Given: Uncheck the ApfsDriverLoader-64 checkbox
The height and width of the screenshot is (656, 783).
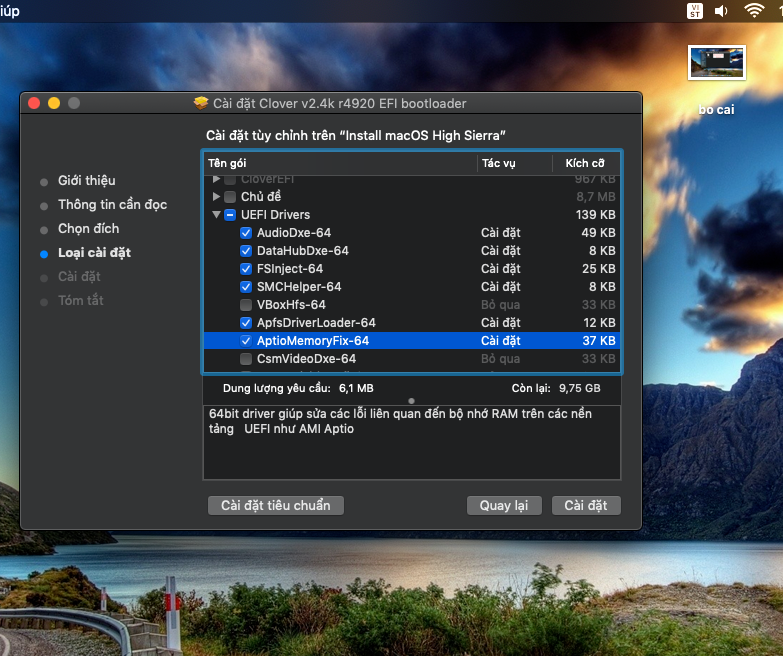Looking at the screenshot, I should coord(246,323).
